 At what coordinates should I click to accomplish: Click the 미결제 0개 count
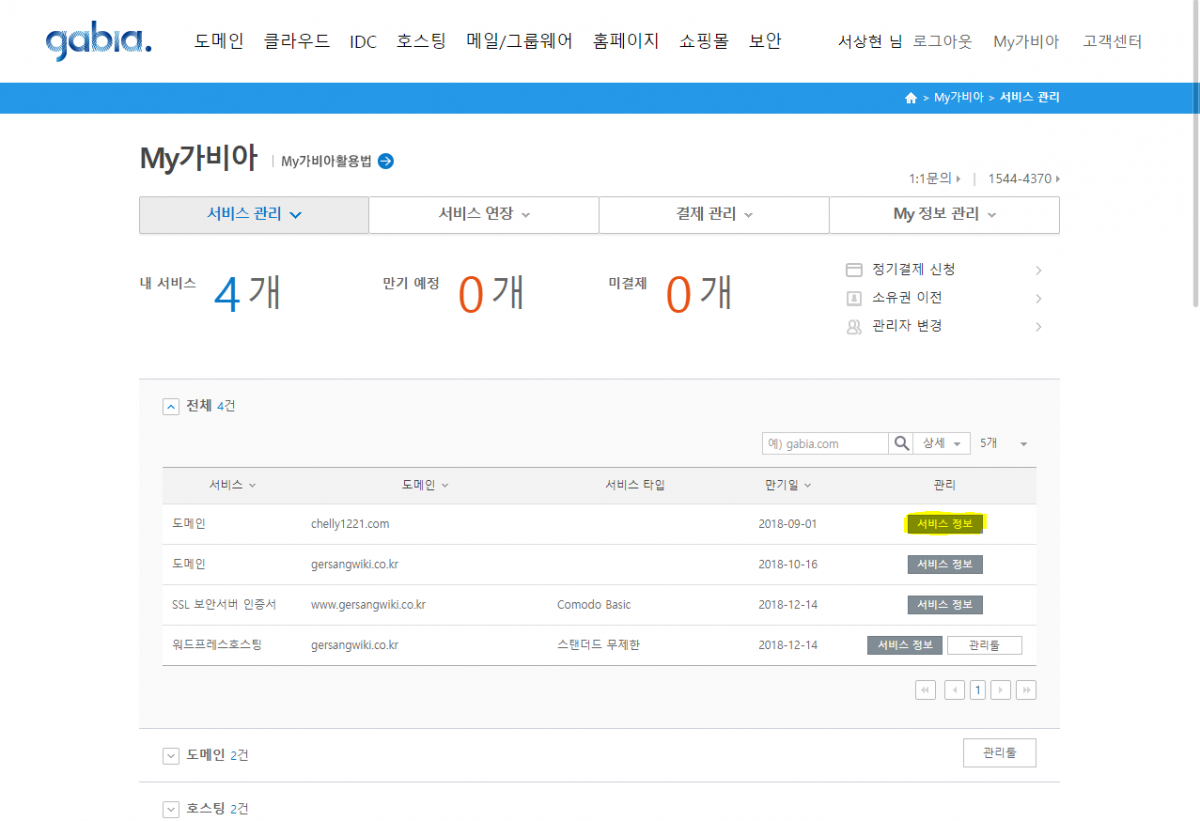(x=699, y=292)
